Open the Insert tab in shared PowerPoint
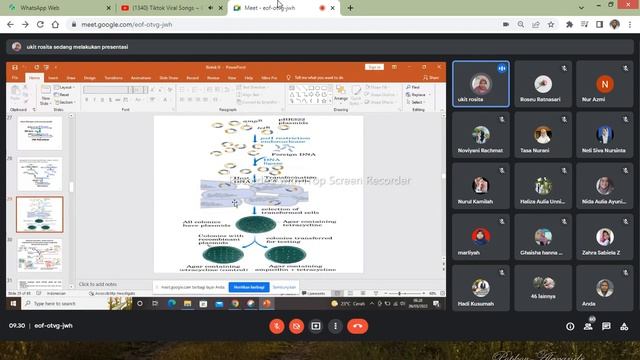This screenshot has width=640, height=360. 53,78
